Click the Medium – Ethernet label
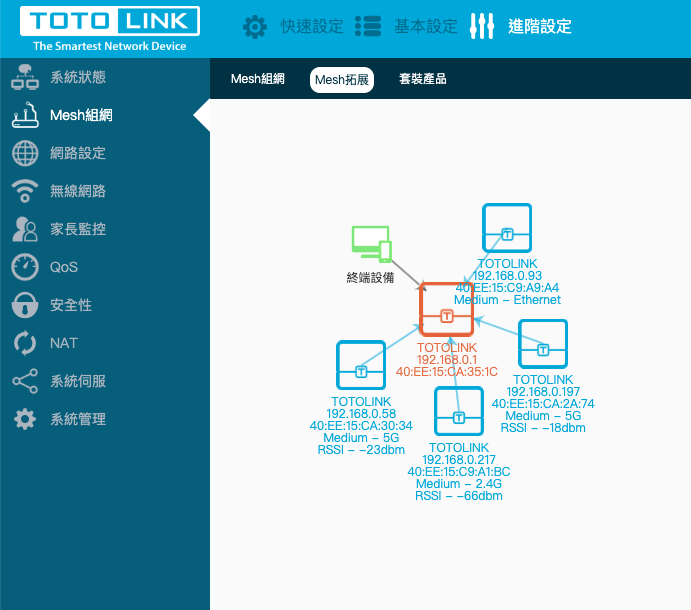Screen dimensions: 691x610 point(507,300)
